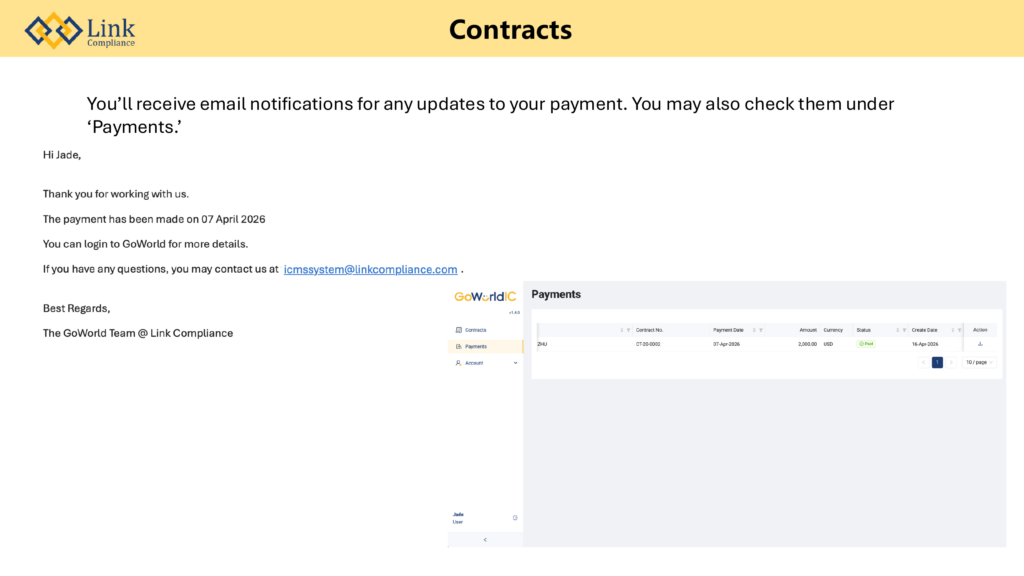Click the GoWorldIC logo
The height and width of the screenshot is (576, 1024).
[x=485, y=297]
